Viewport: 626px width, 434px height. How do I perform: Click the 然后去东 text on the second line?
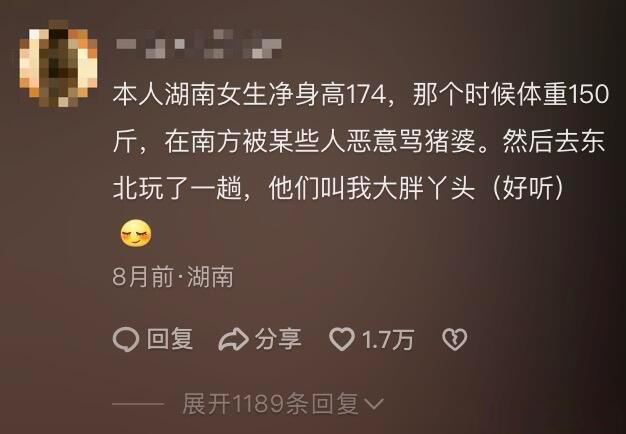click(x=554, y=142)
